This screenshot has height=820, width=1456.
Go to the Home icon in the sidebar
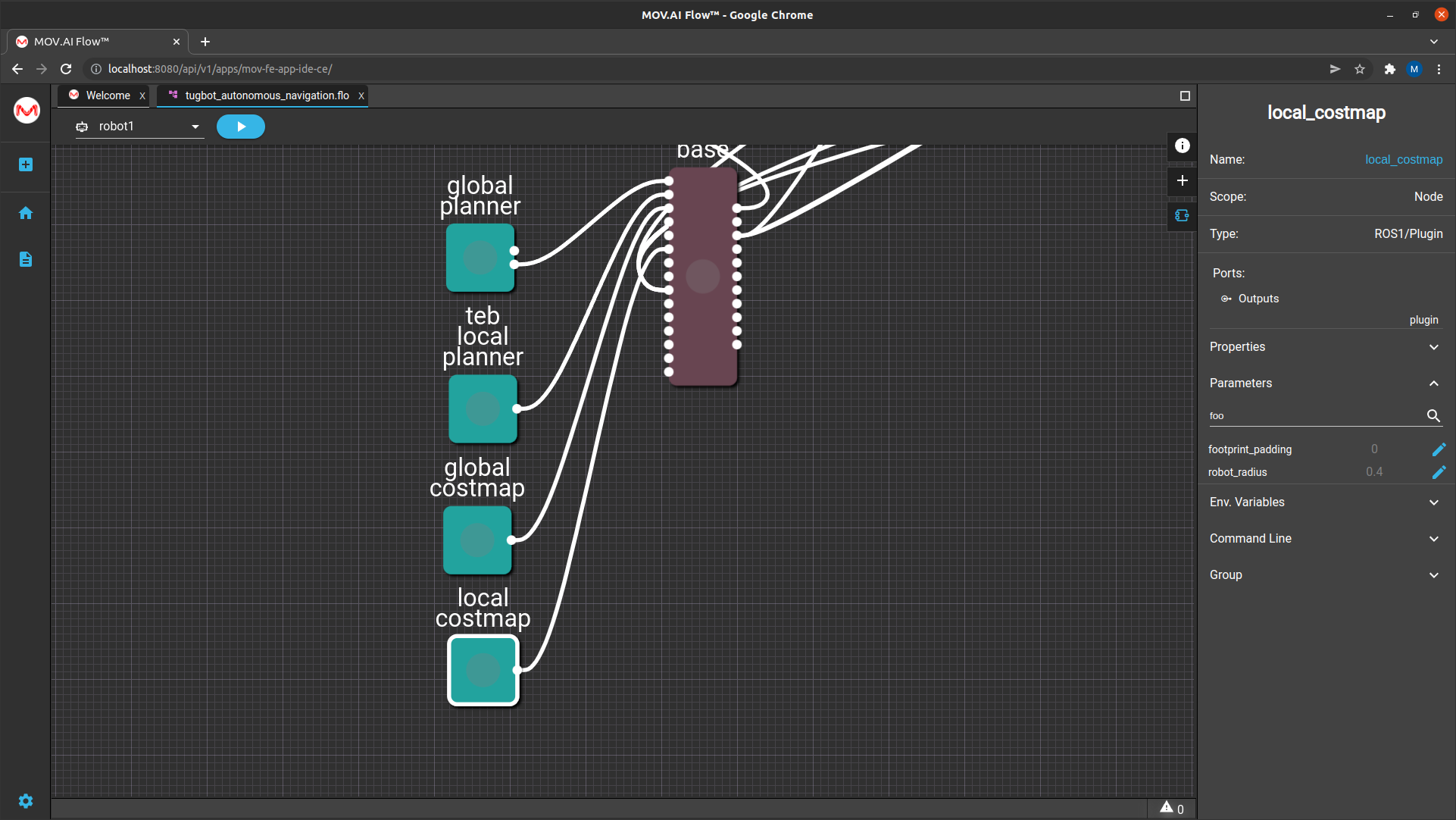pyautogui.click(x=26, y=213)
